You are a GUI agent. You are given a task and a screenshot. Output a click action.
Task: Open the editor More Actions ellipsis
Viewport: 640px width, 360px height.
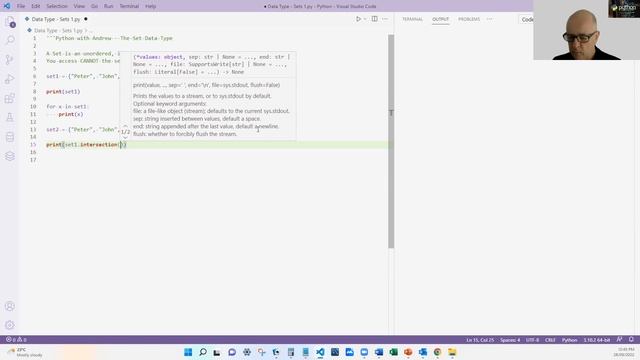pyautogui.click(x=385, y=19)
